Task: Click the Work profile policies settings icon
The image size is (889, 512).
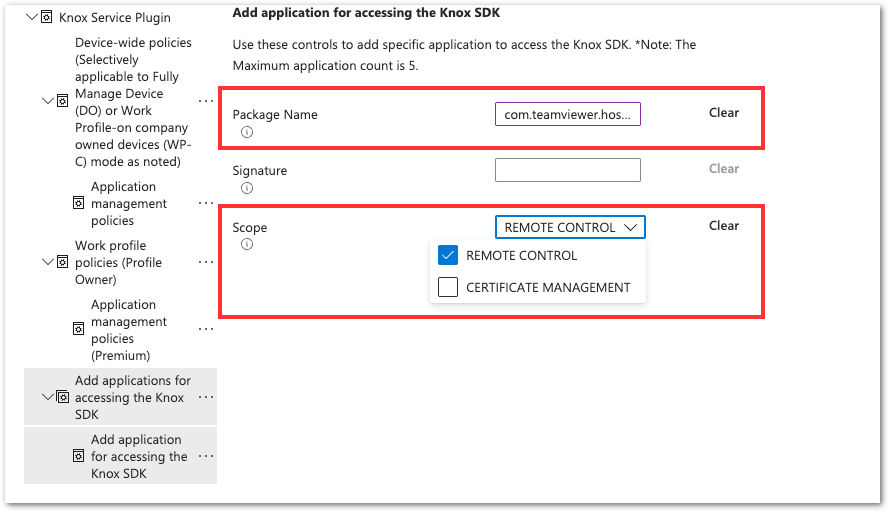Action: point(62,262)
